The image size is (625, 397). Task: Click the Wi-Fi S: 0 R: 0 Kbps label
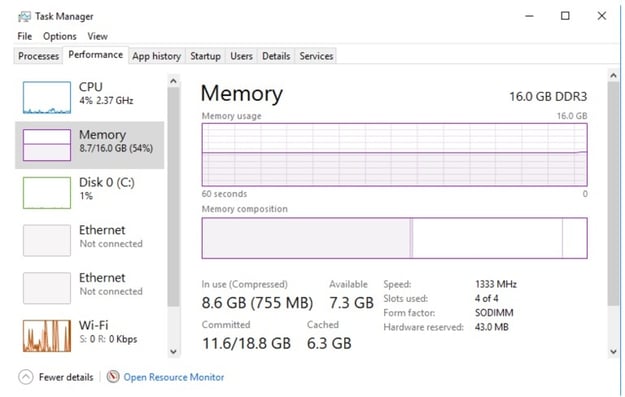click(x=108, y=332)
